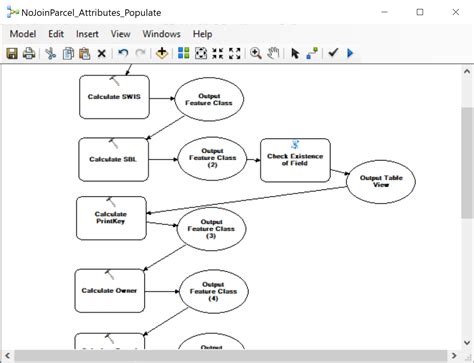Click the horizontal scrollbar right arrow
Screen dimensions: 474x363
[x=454, y=356]
